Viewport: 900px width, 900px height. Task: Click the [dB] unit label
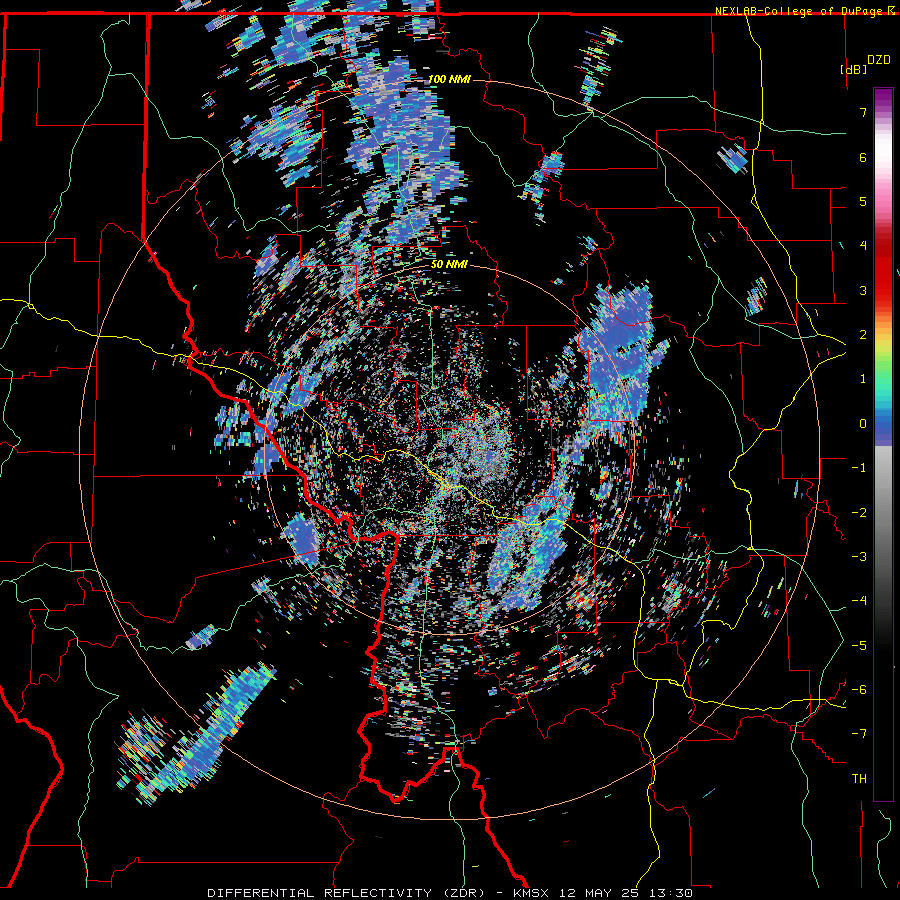click(854, 69)
